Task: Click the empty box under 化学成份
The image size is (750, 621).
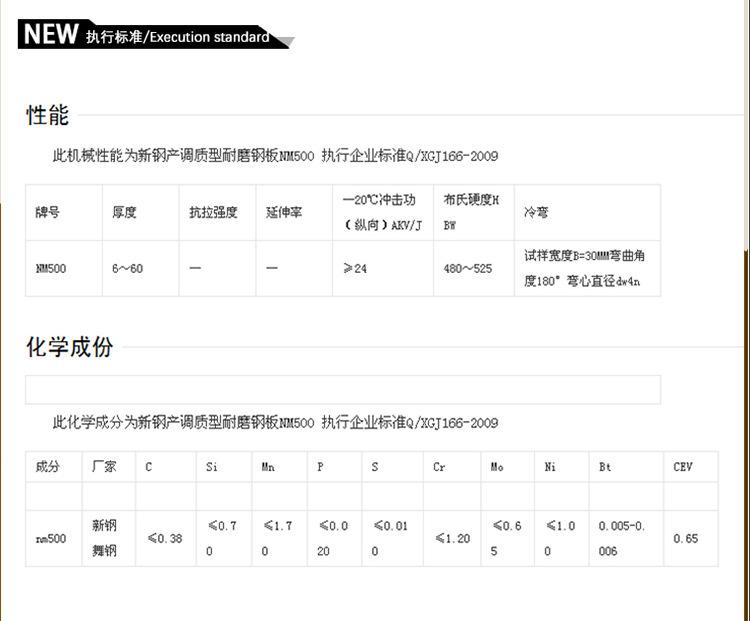Action: pyautogui.click(x=343, y=390)
